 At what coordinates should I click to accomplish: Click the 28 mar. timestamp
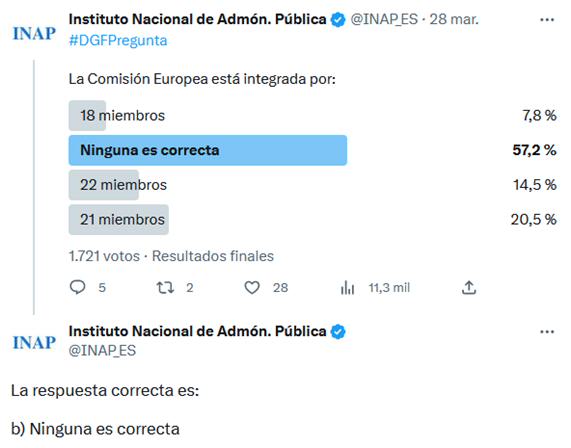(x=454, y=19)
